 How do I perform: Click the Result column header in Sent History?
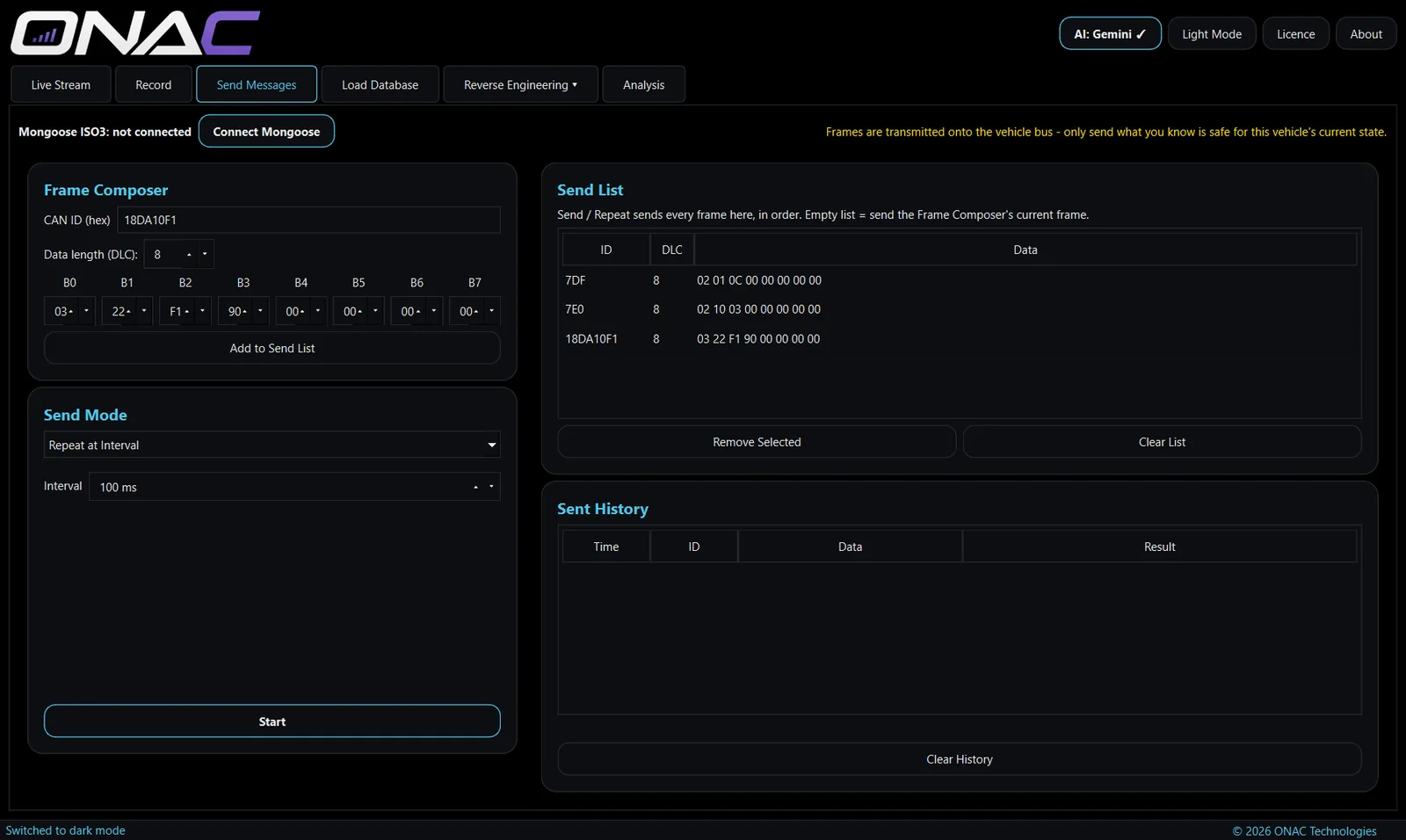pos(1160,547)
